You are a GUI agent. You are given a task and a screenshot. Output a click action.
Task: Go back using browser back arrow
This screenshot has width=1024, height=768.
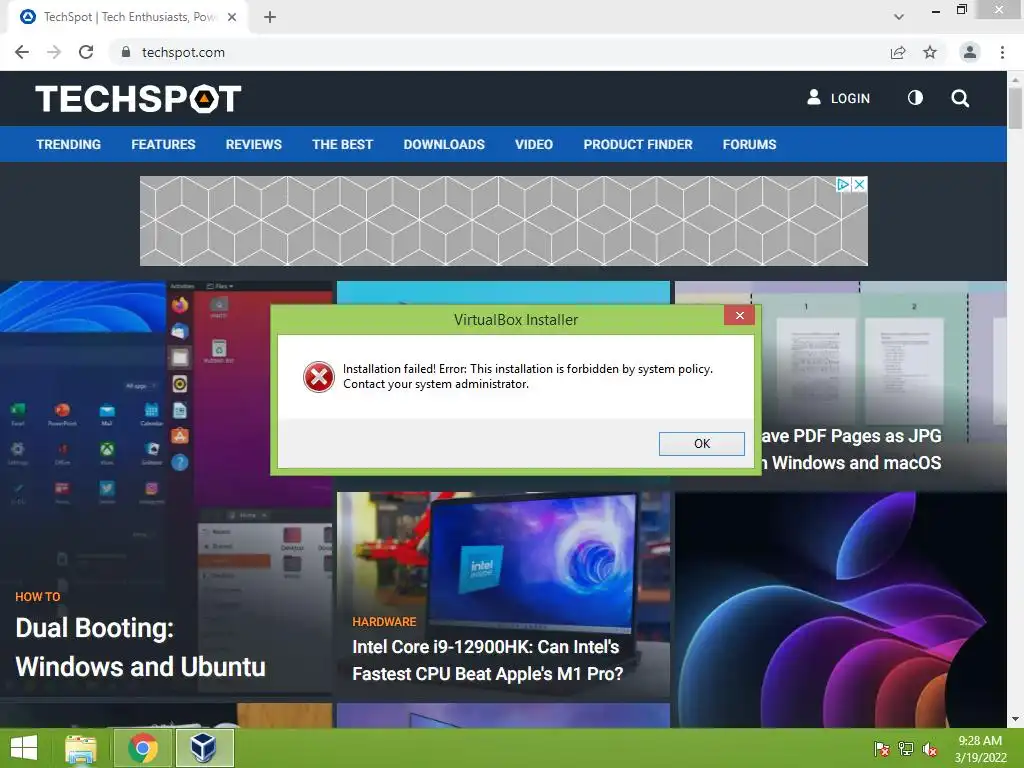point(22,52)
